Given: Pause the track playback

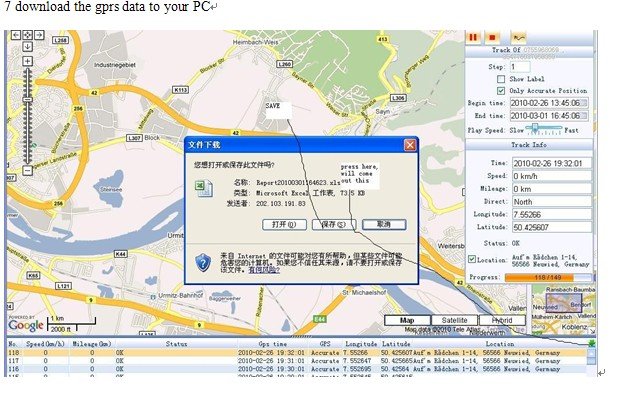Looking at the screenshot, I should (x=473, y=38).
